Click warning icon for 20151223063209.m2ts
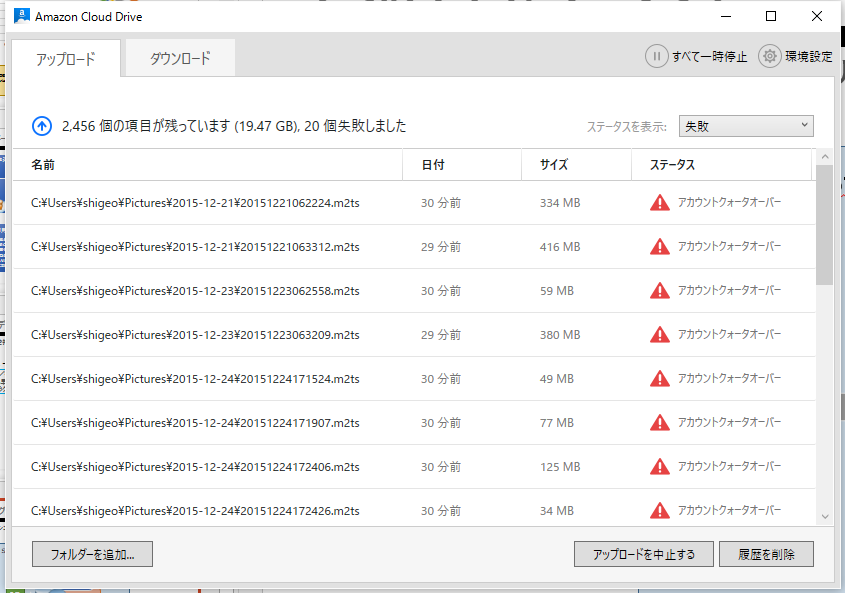 point(660,335)
